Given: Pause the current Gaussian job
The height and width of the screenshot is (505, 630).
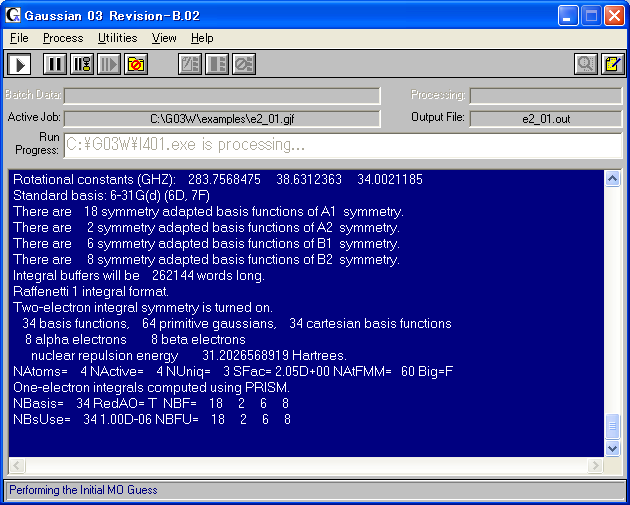Looking at the screenshot, I should tap(55, 64).
